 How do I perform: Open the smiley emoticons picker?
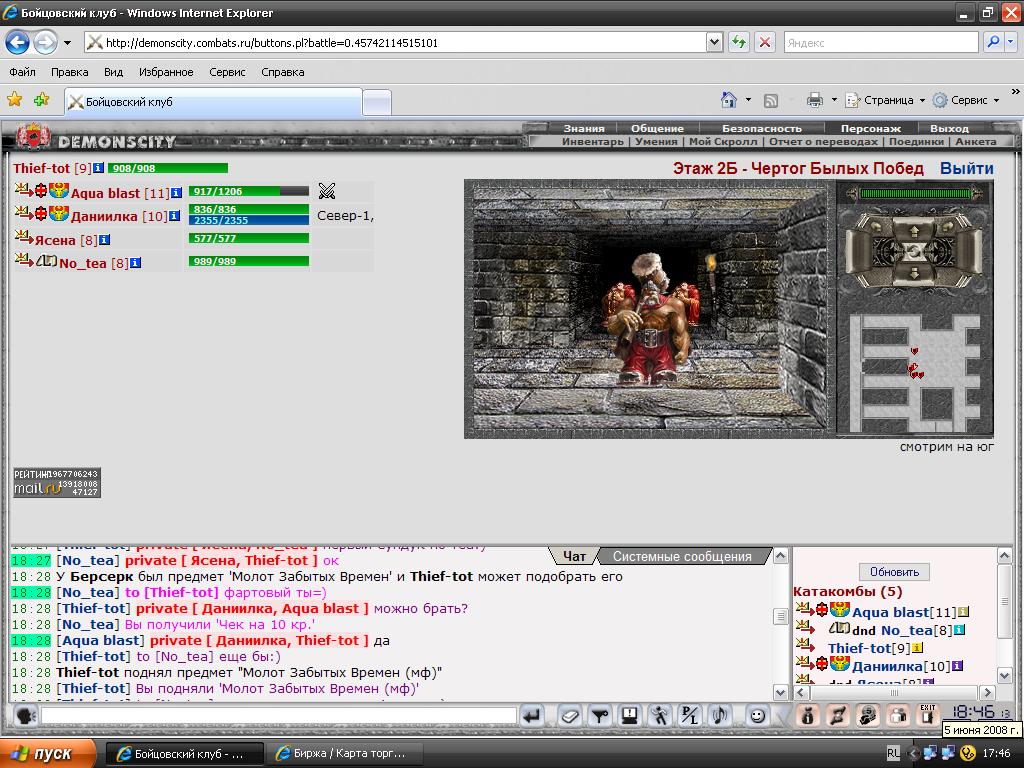[x=757, y=716]
